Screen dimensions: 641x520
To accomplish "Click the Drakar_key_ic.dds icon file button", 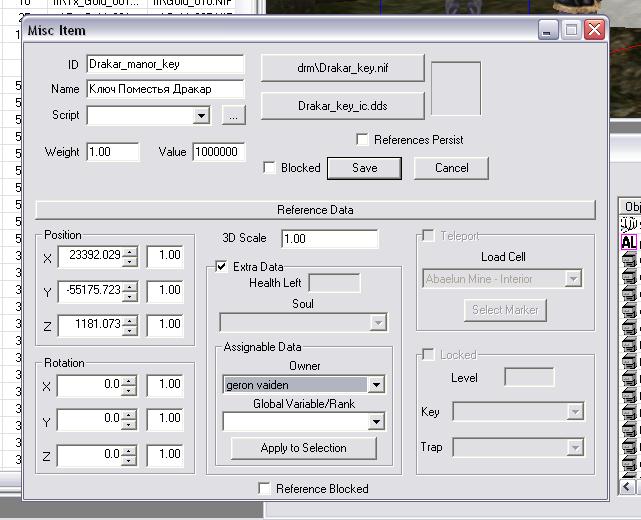I will 342,105.
